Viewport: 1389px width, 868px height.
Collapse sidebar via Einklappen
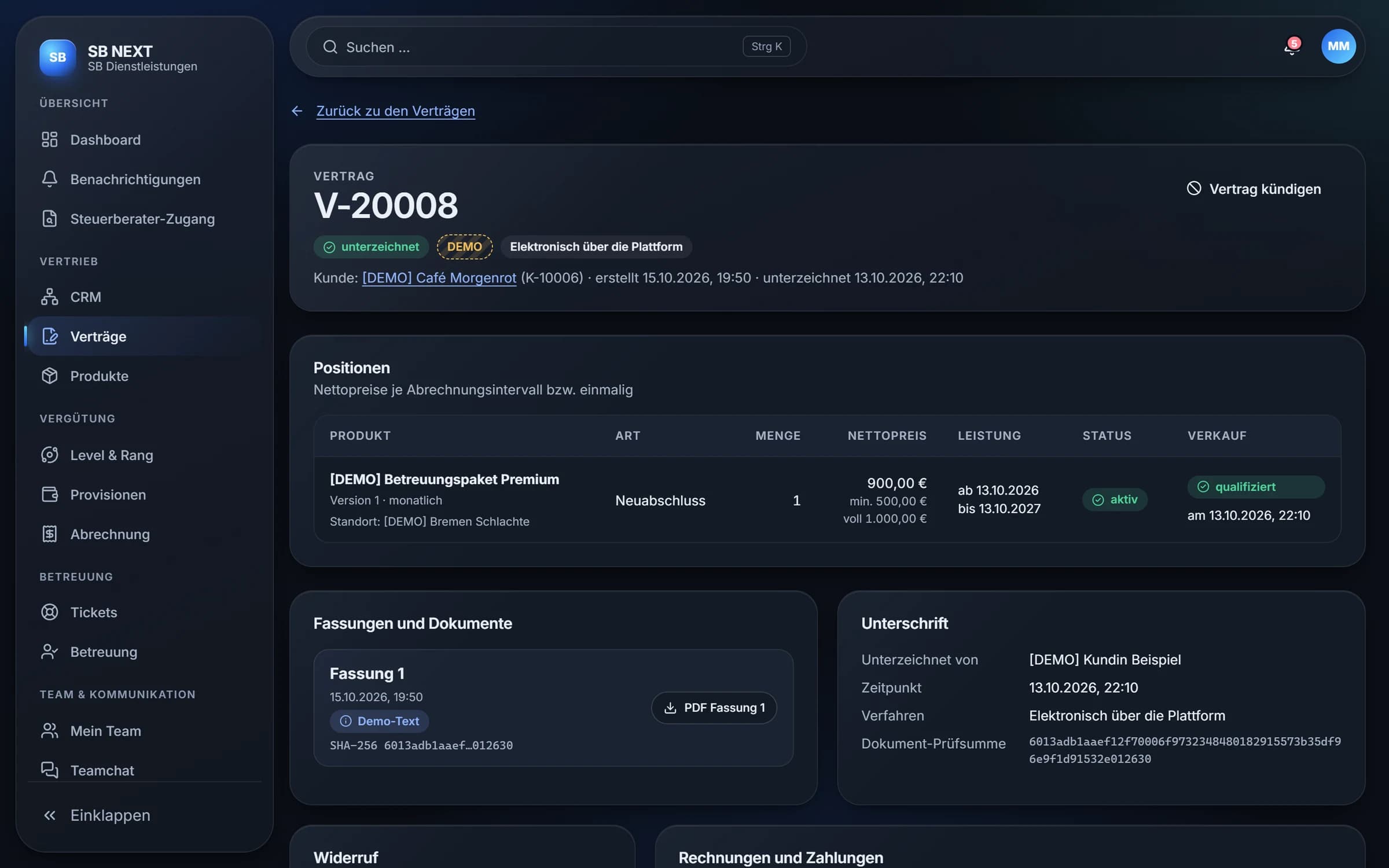[145, 815]
